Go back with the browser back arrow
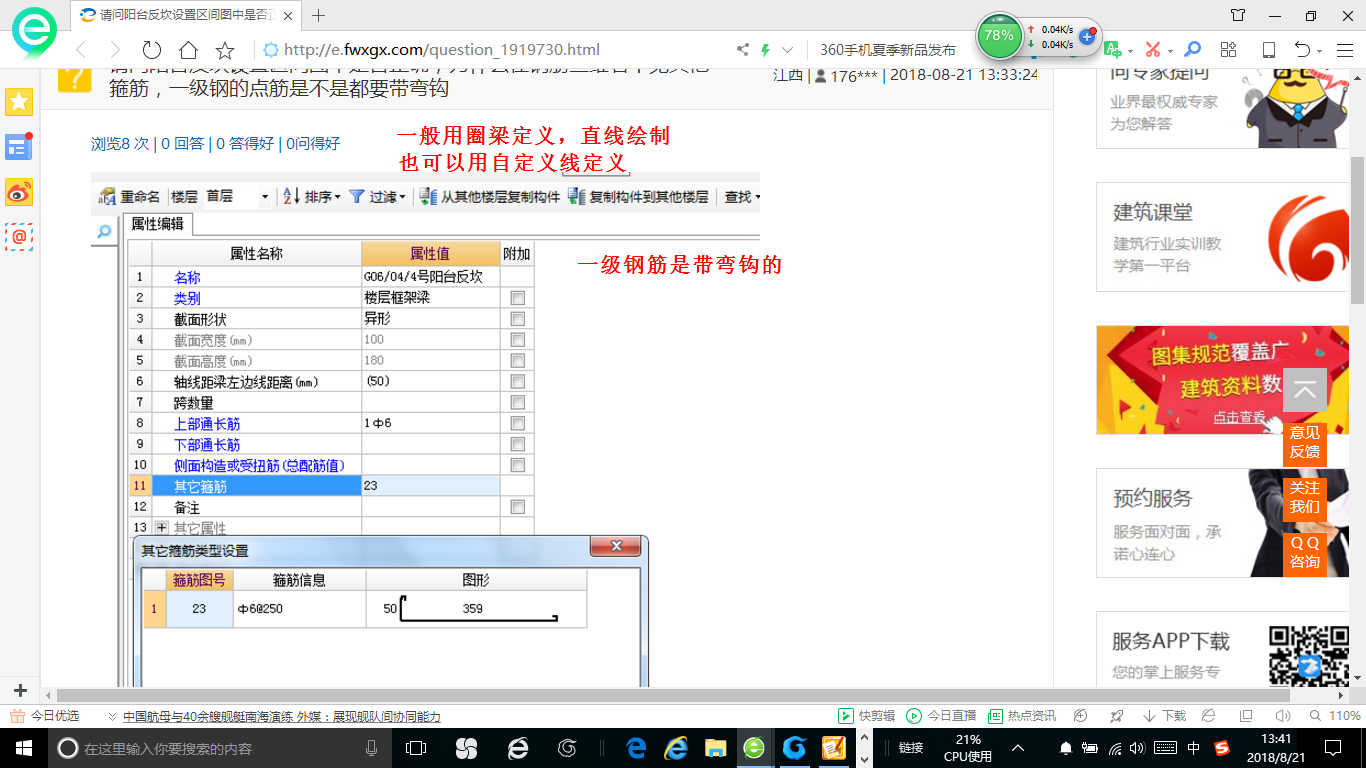This screenshot has width=1366, height=768. [x=82, y=50]
